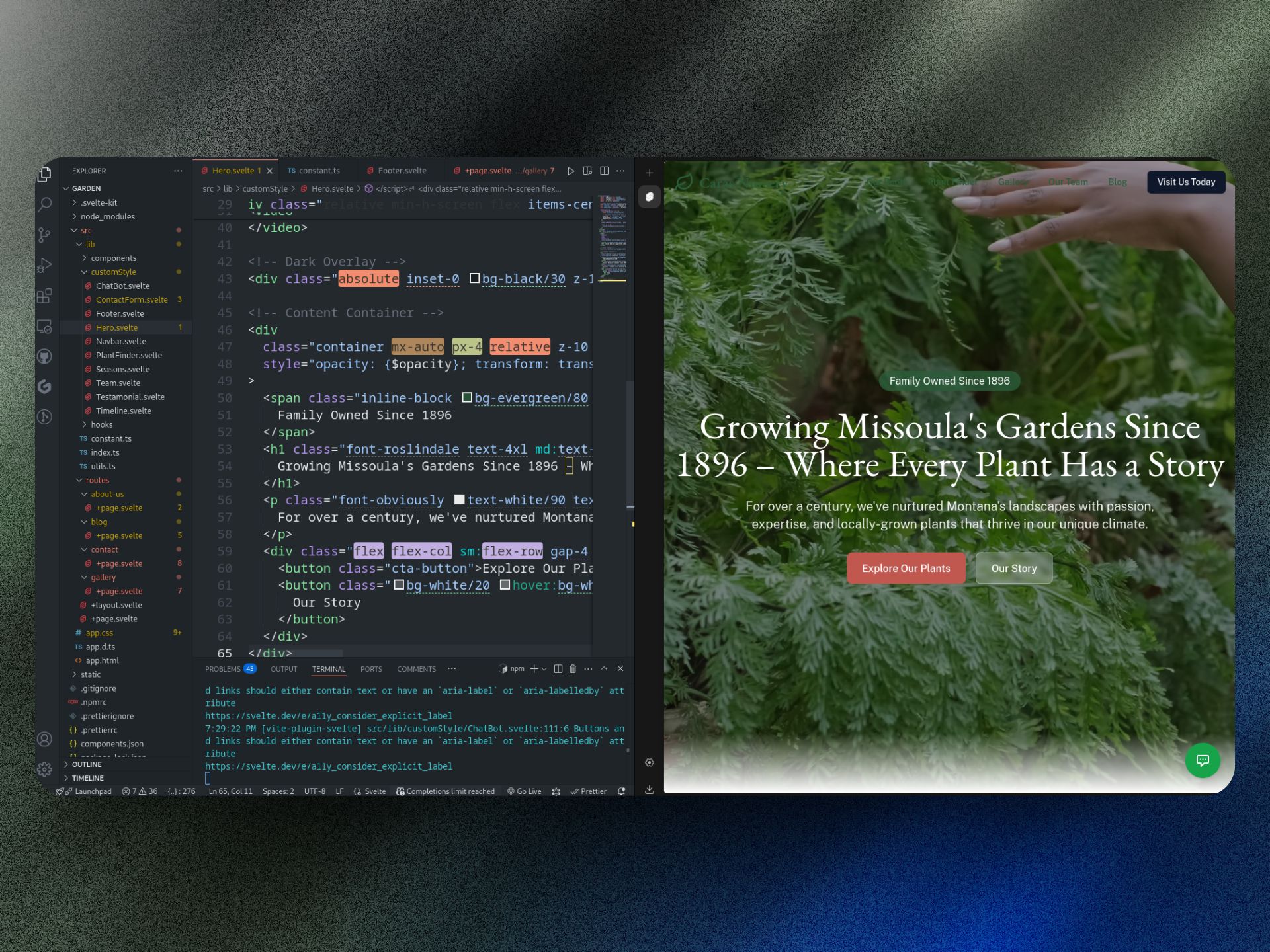
Task: Add new tab with plus in browser sidebar
Action: (650, 173)
